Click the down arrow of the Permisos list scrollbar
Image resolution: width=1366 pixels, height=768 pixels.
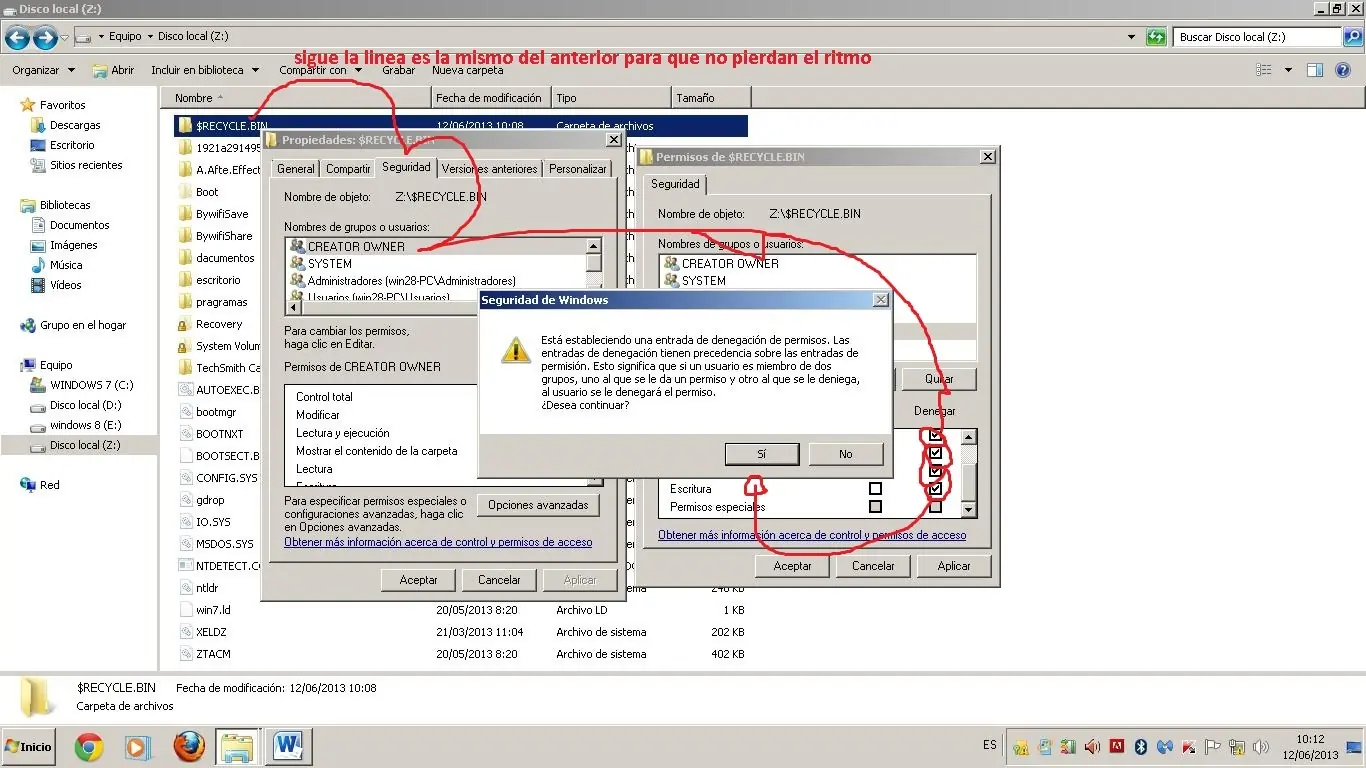click(x=967, y=509)
